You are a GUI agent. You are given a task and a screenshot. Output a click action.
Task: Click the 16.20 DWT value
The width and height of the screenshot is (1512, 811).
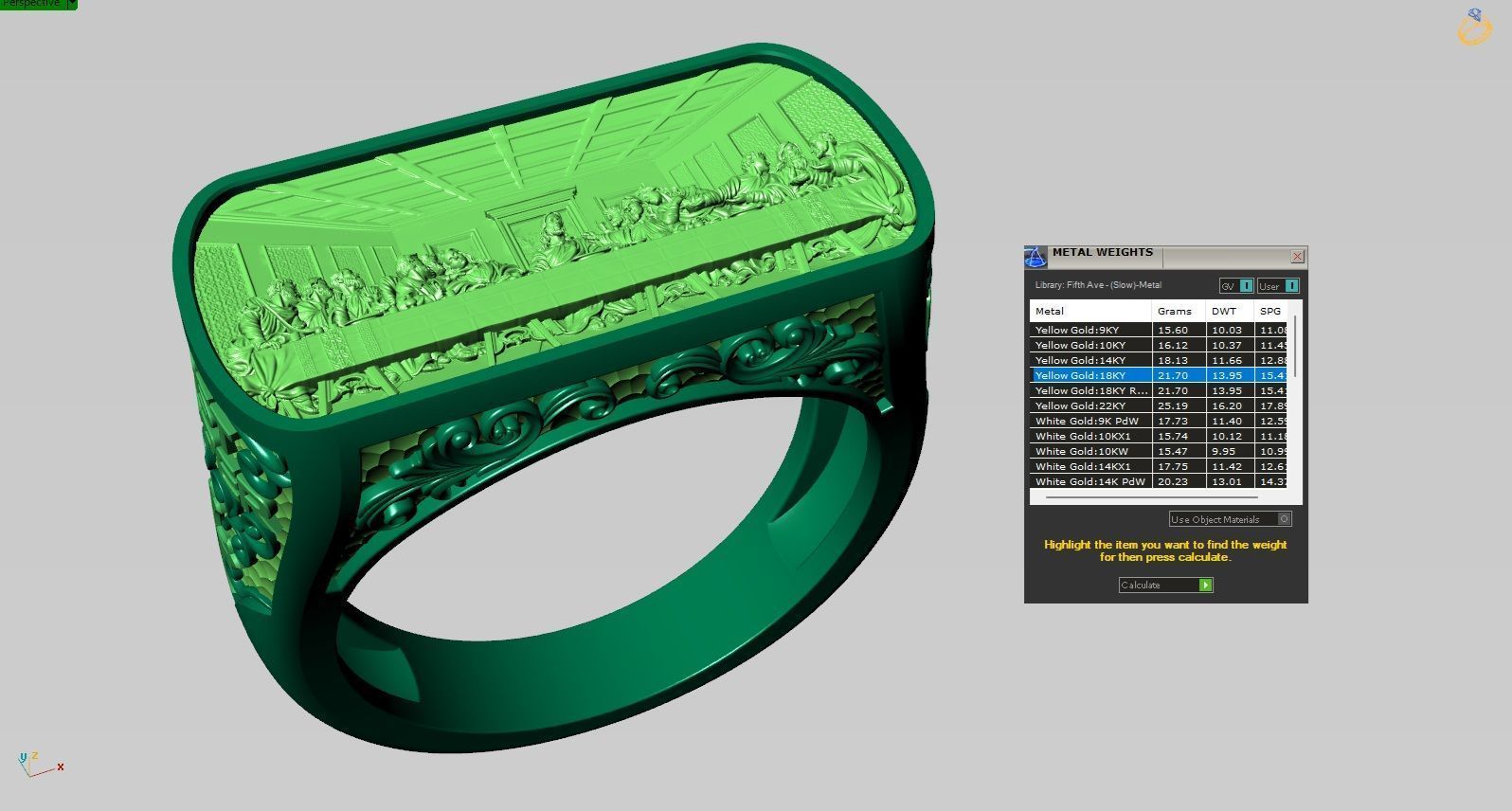pos(1227,405)
